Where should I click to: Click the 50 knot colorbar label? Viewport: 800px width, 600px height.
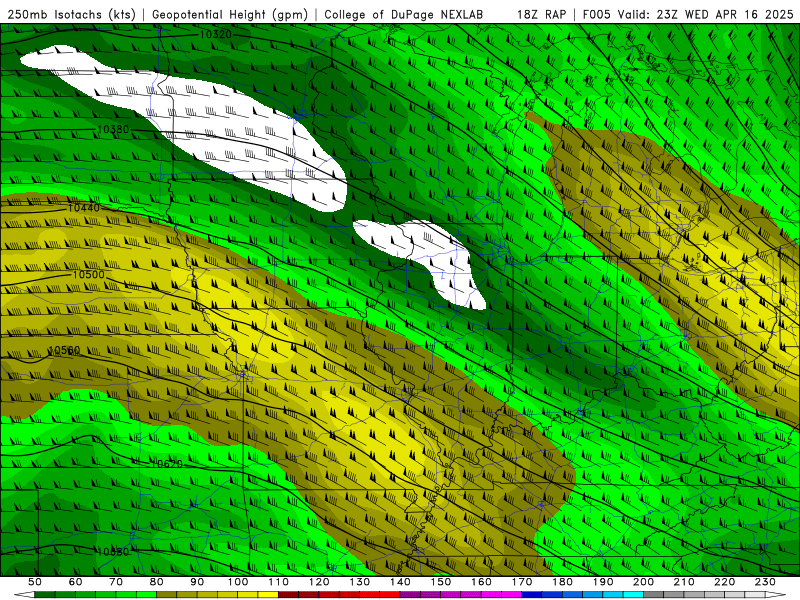coord(34,582)
